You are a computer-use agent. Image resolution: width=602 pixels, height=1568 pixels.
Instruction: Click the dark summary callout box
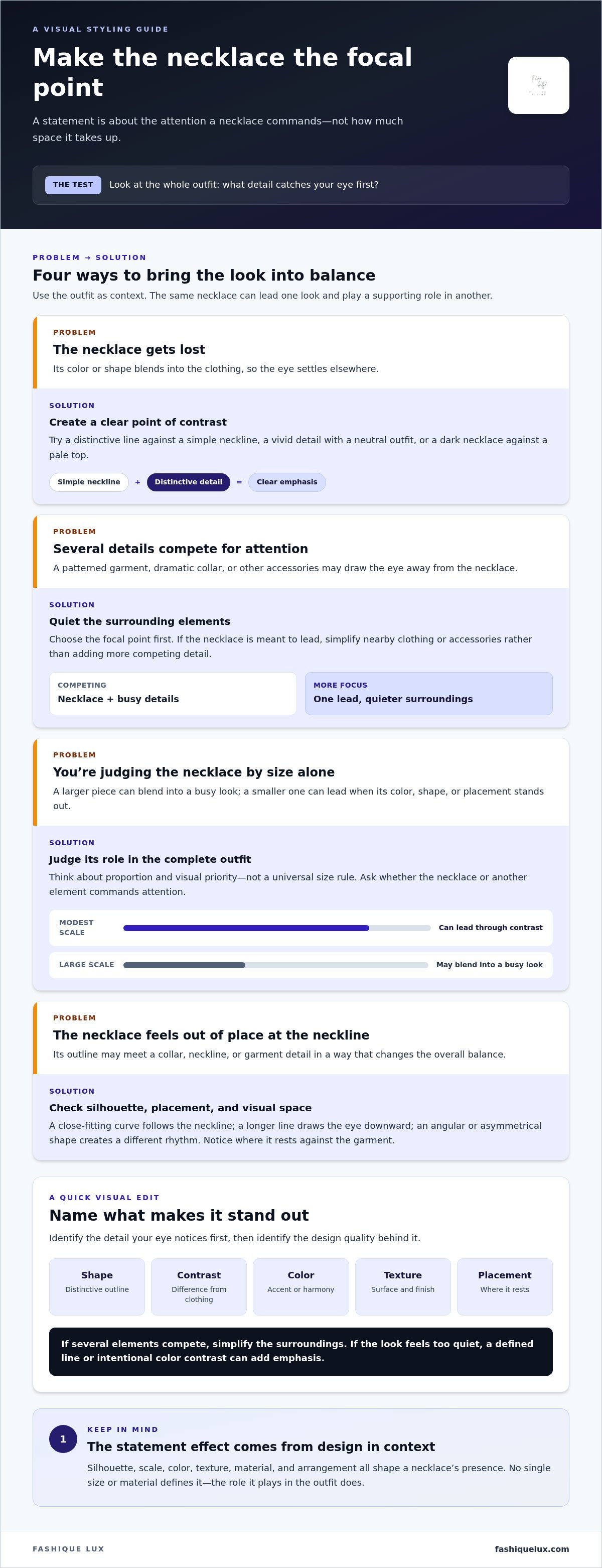pos(301,1351)
